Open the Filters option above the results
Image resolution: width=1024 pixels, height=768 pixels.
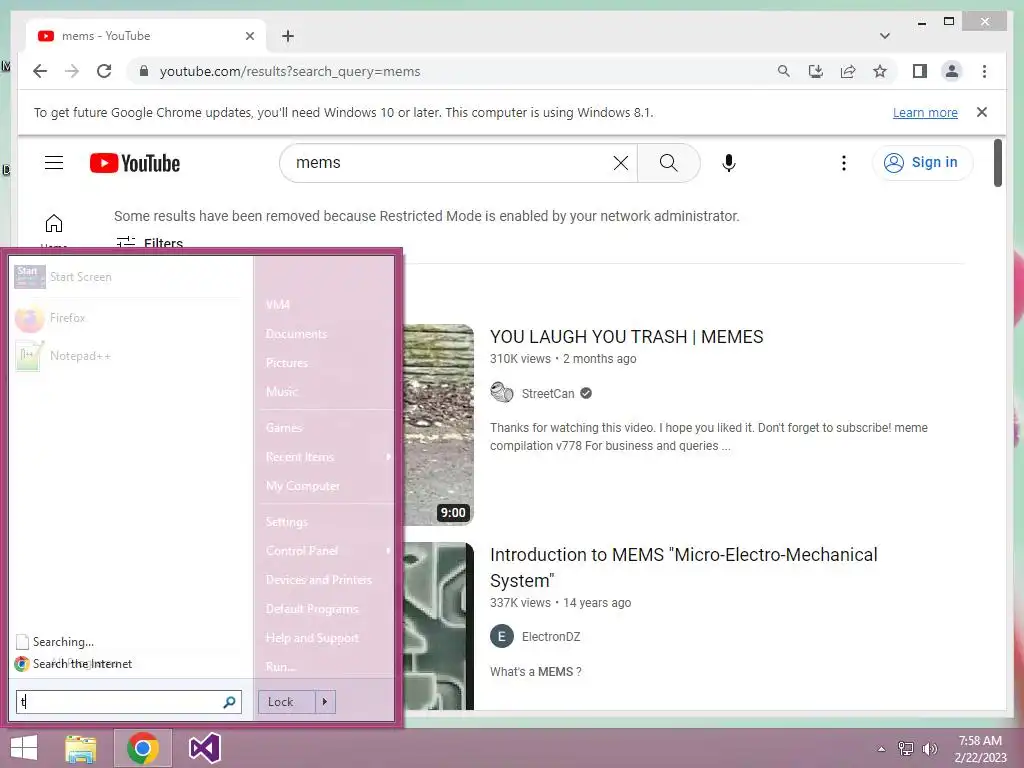pos(150,243)
